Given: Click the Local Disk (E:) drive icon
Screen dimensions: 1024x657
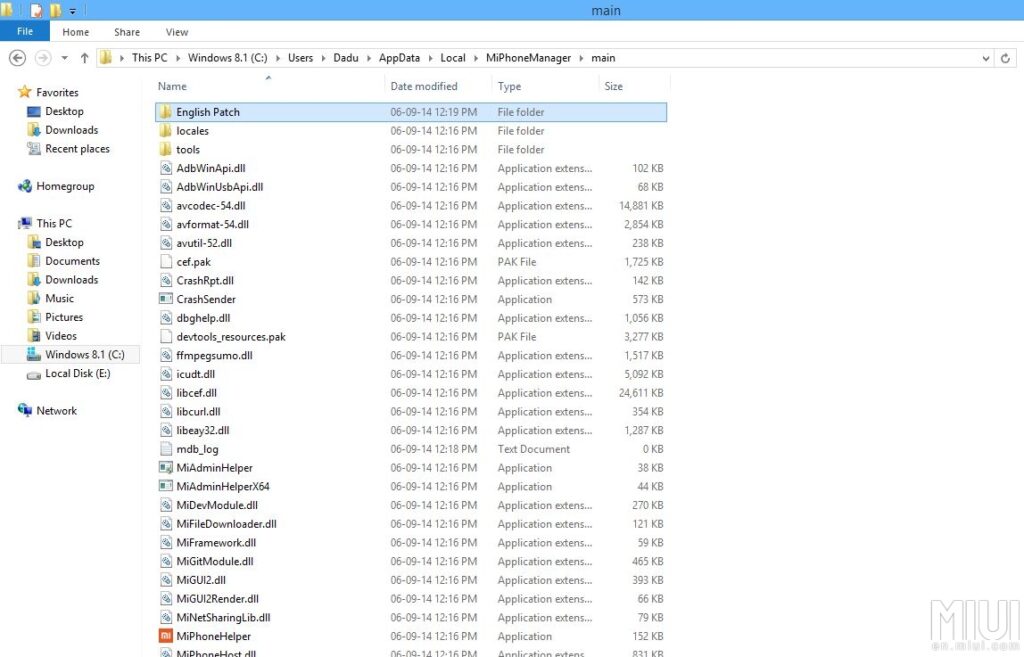Looking at the screenshot, I should [34, 374].
